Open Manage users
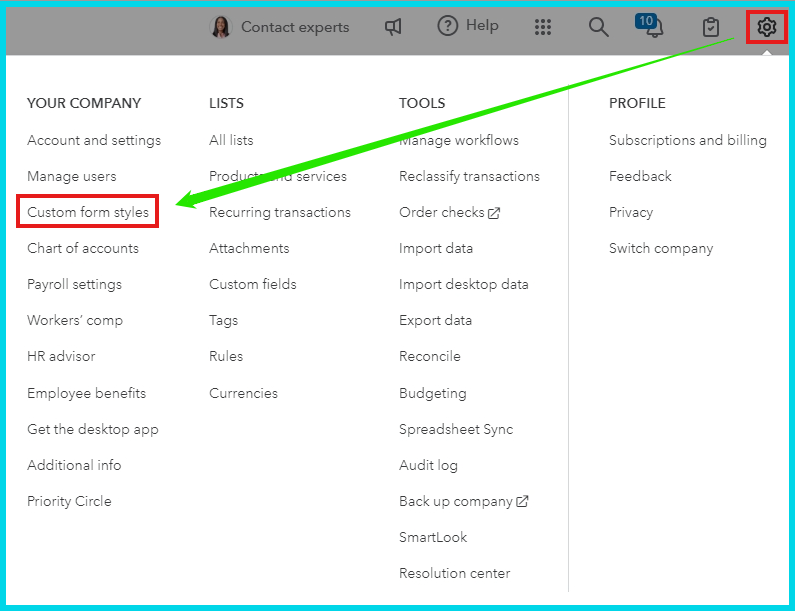The height and width of the screenshot is (611, 795). coord(71,176)
